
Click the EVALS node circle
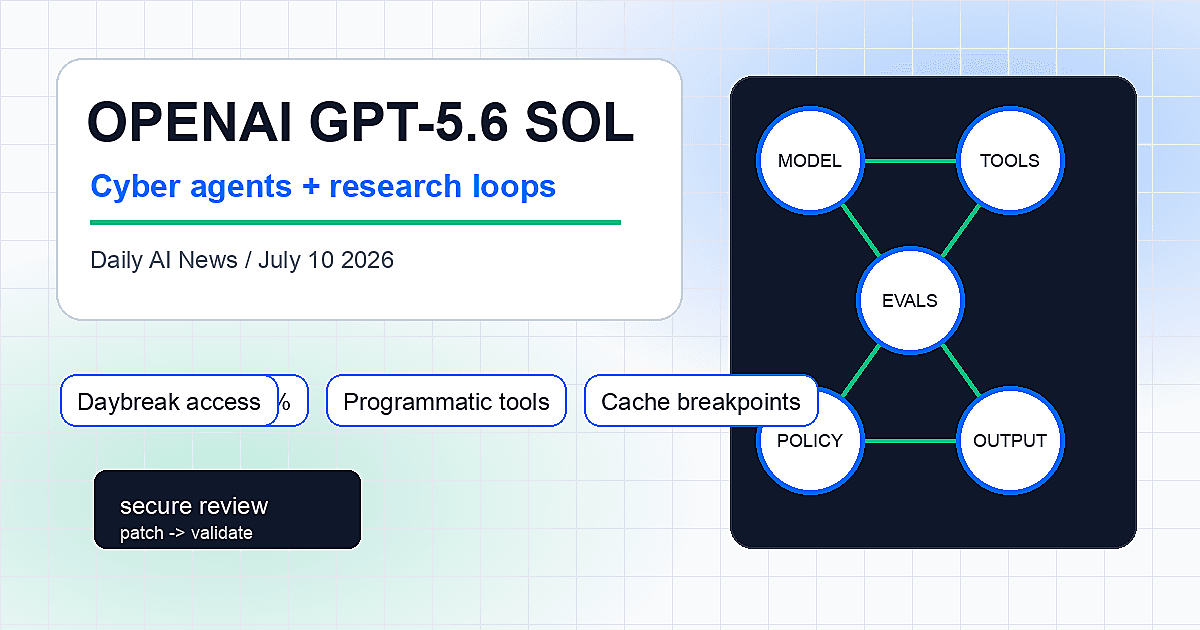(x=910, y=300)
